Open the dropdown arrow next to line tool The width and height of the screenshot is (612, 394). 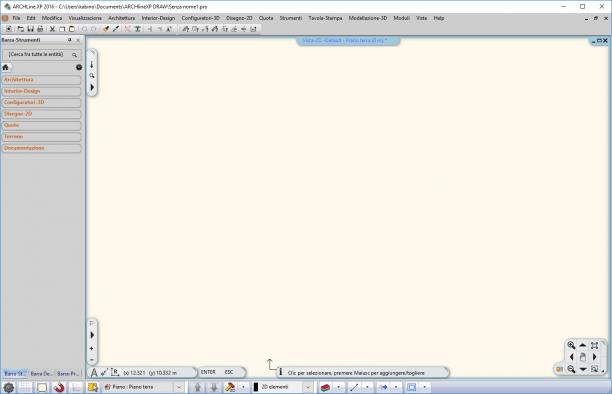coord(367,387)
